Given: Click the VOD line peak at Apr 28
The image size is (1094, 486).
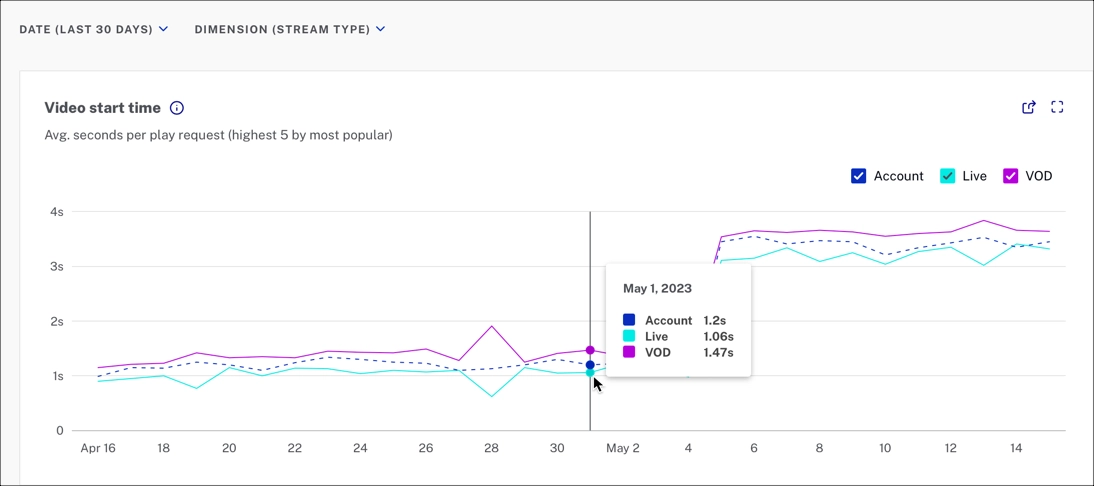Looking at the screenshot, I should (492, 326).
